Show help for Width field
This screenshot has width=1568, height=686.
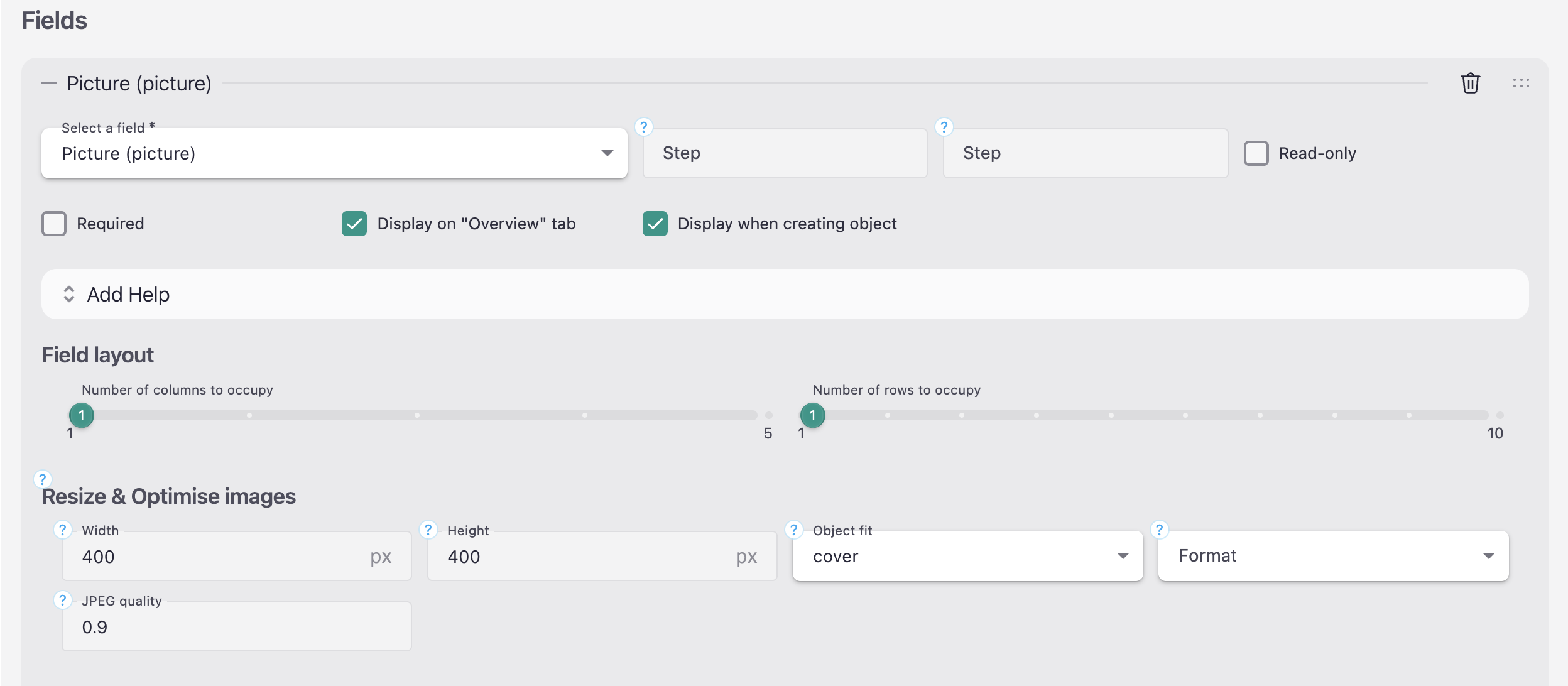pos(62,530)
